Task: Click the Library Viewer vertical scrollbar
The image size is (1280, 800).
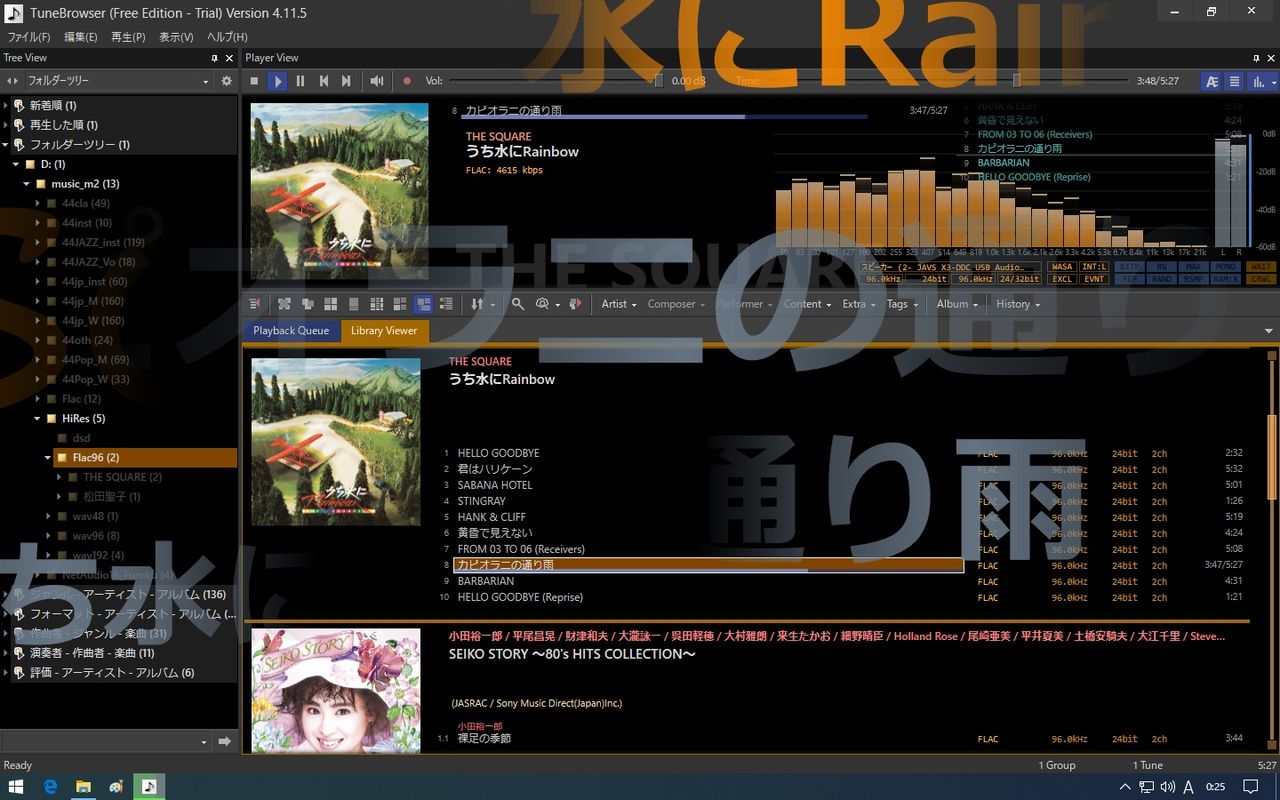Action: (x=1272, y=548)
